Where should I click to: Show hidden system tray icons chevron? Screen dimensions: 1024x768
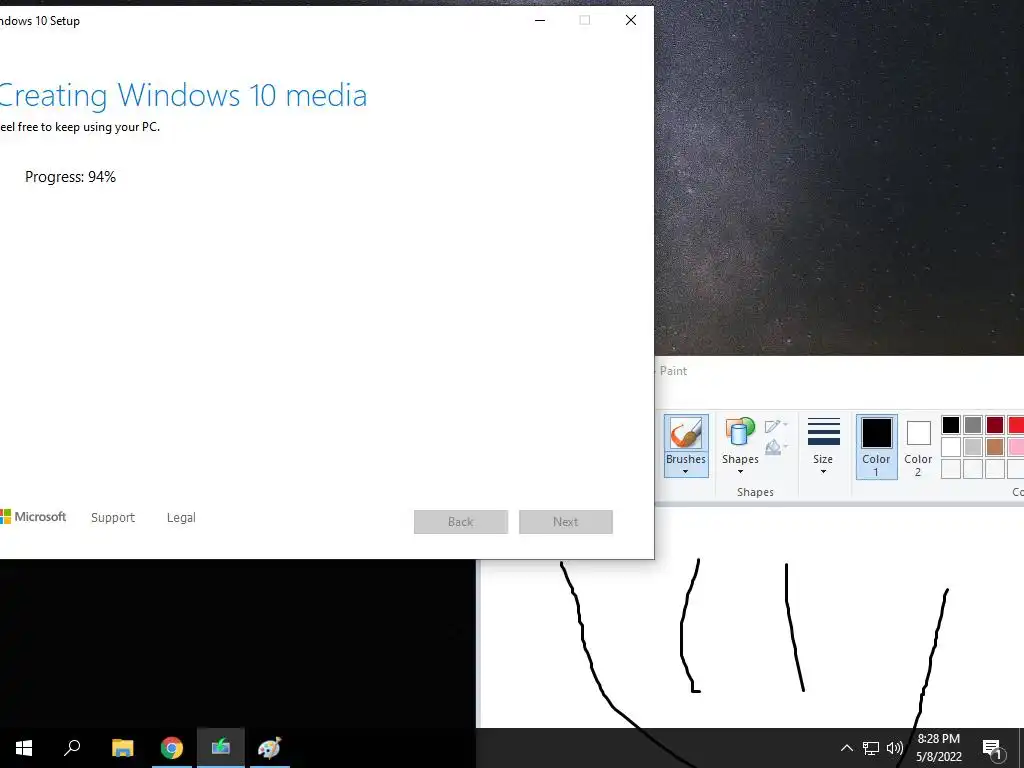(846, 748)
